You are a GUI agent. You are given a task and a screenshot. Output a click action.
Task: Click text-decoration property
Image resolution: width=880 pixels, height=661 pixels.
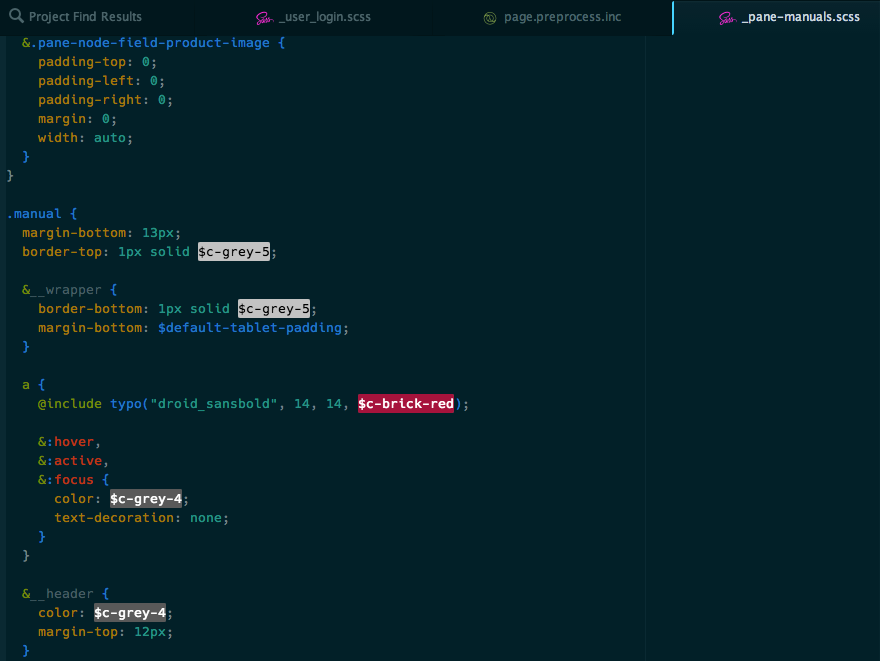[x=114, y=518]
